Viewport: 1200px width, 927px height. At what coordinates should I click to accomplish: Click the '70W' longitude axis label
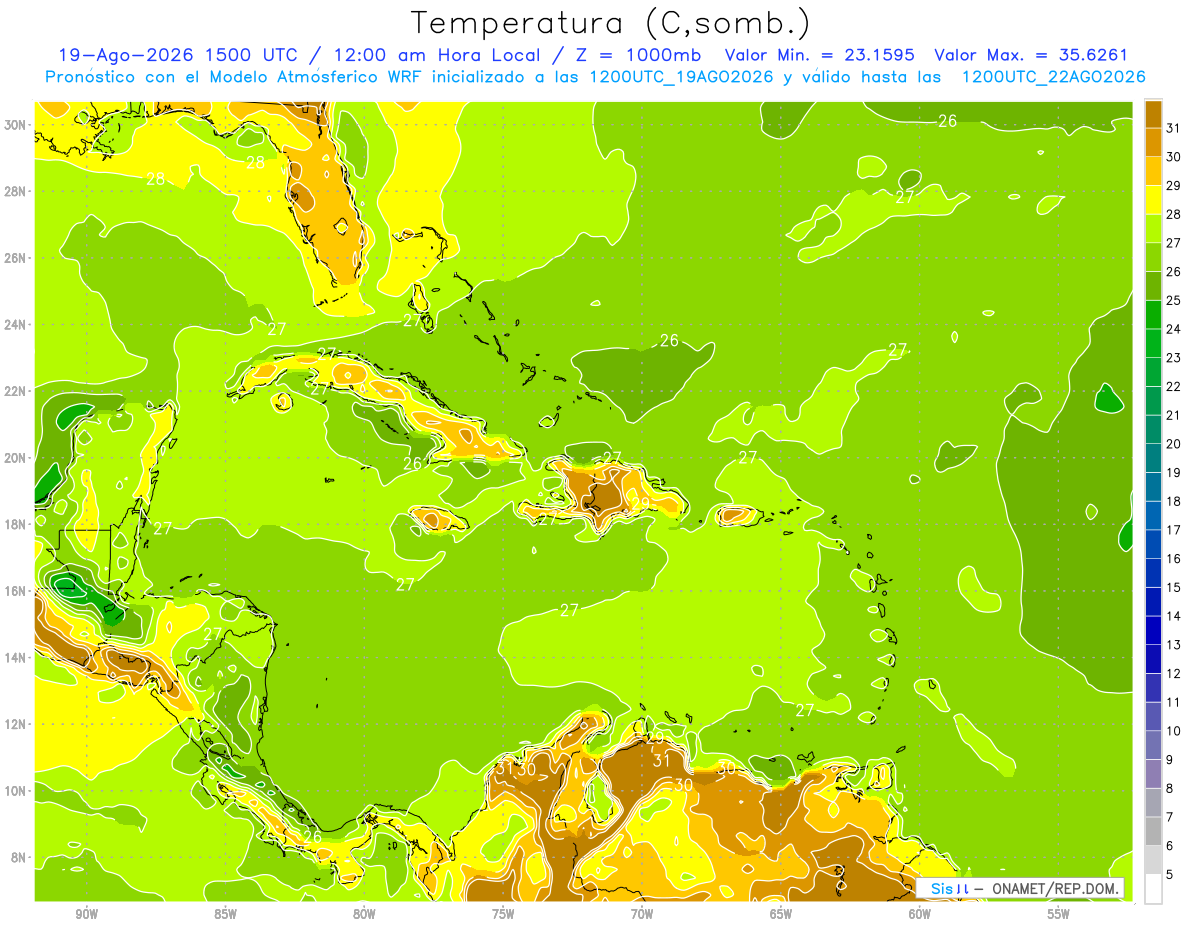642,914
